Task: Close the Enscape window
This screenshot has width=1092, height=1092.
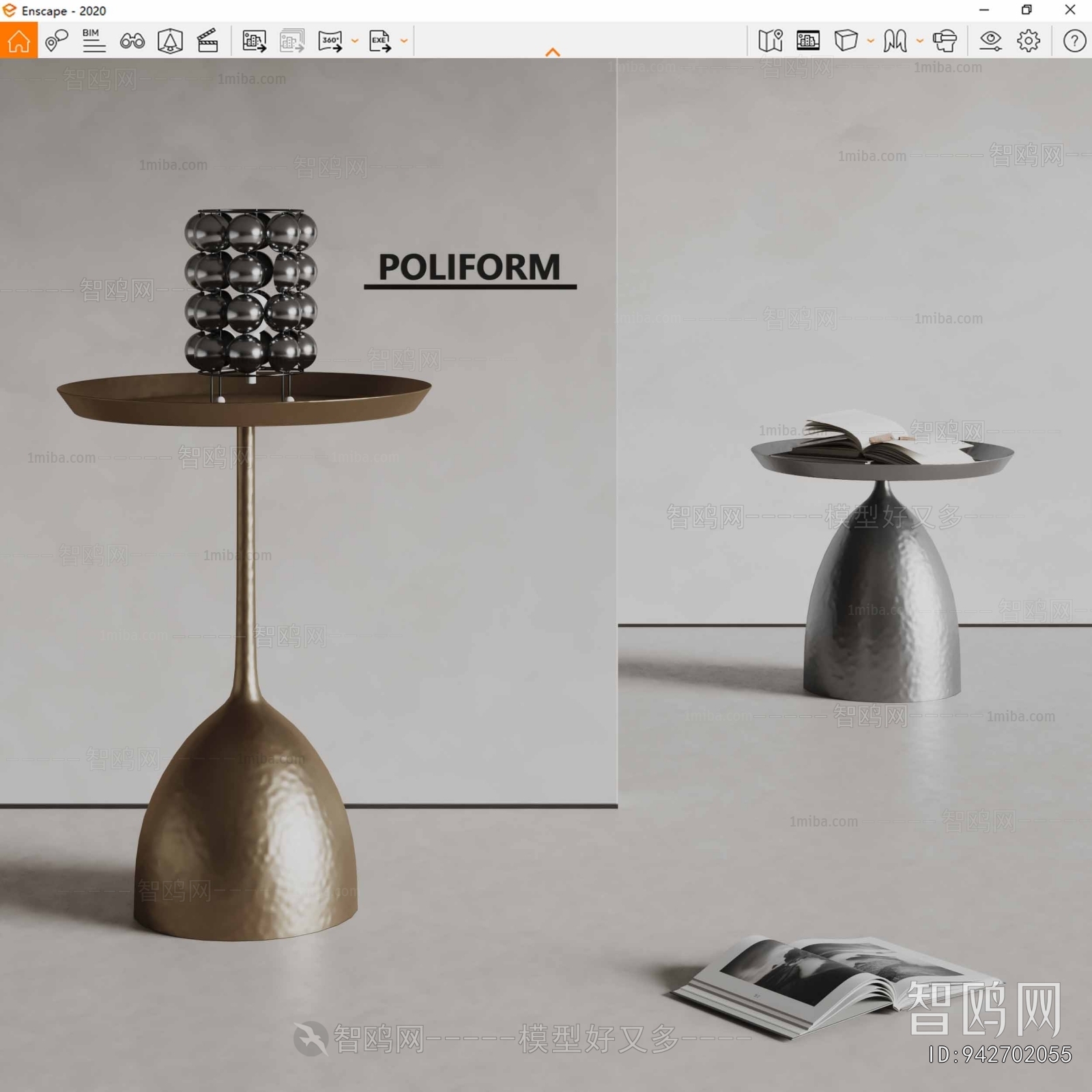Action: tap(1070, 10)
